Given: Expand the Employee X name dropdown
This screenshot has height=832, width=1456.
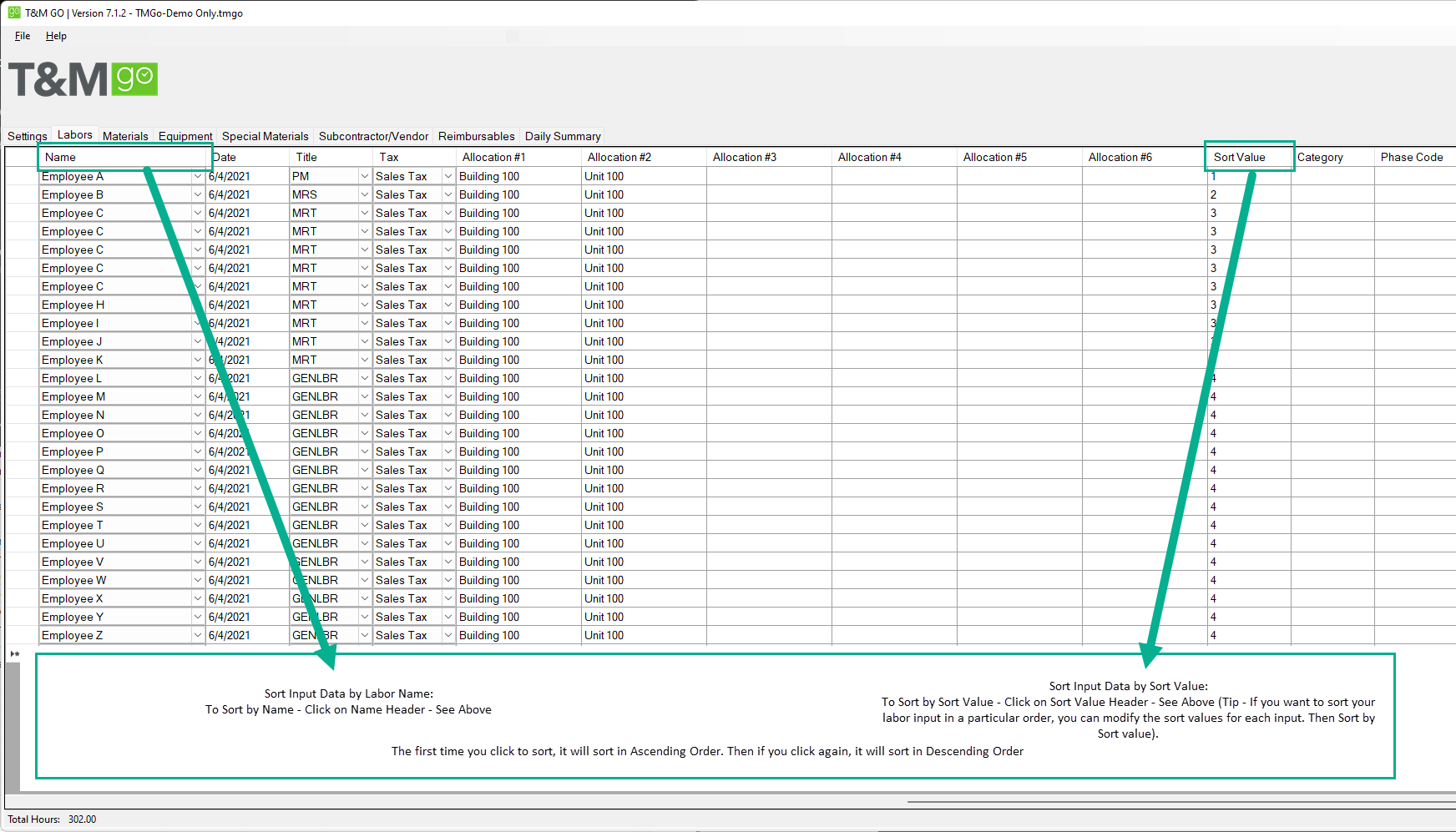Looking at the screenshot, I should pyautogui.click(x=198, y=598).
